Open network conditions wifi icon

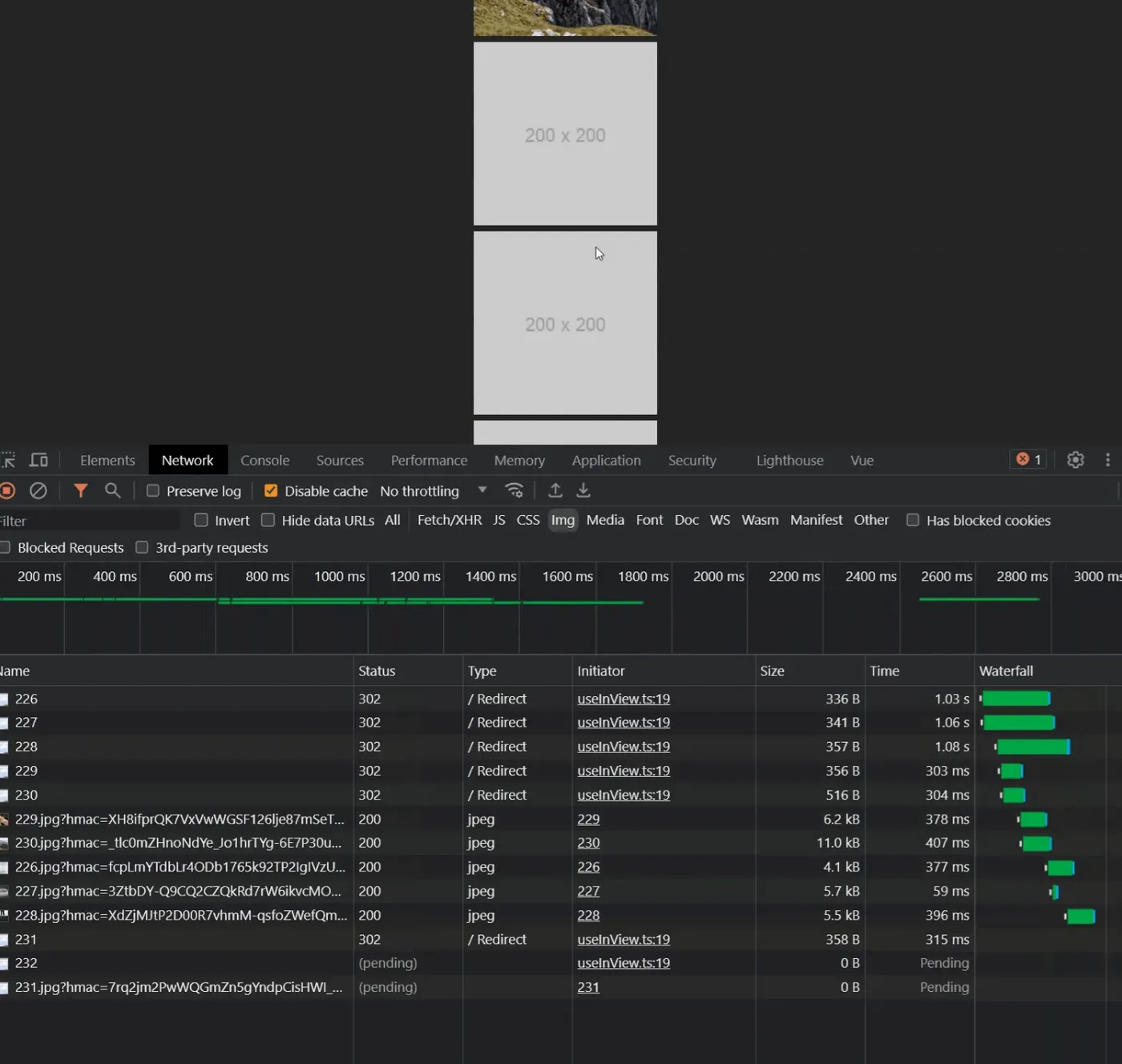coord(515,490)
